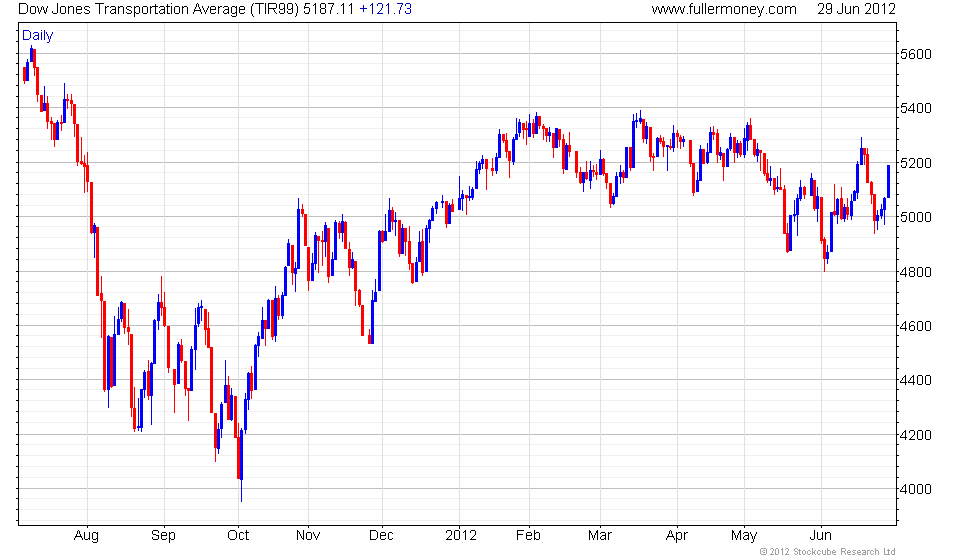This screenshot has width=980, height=560.
Task: Click the 5200 price axis label
Action: (x=916, y=164)
